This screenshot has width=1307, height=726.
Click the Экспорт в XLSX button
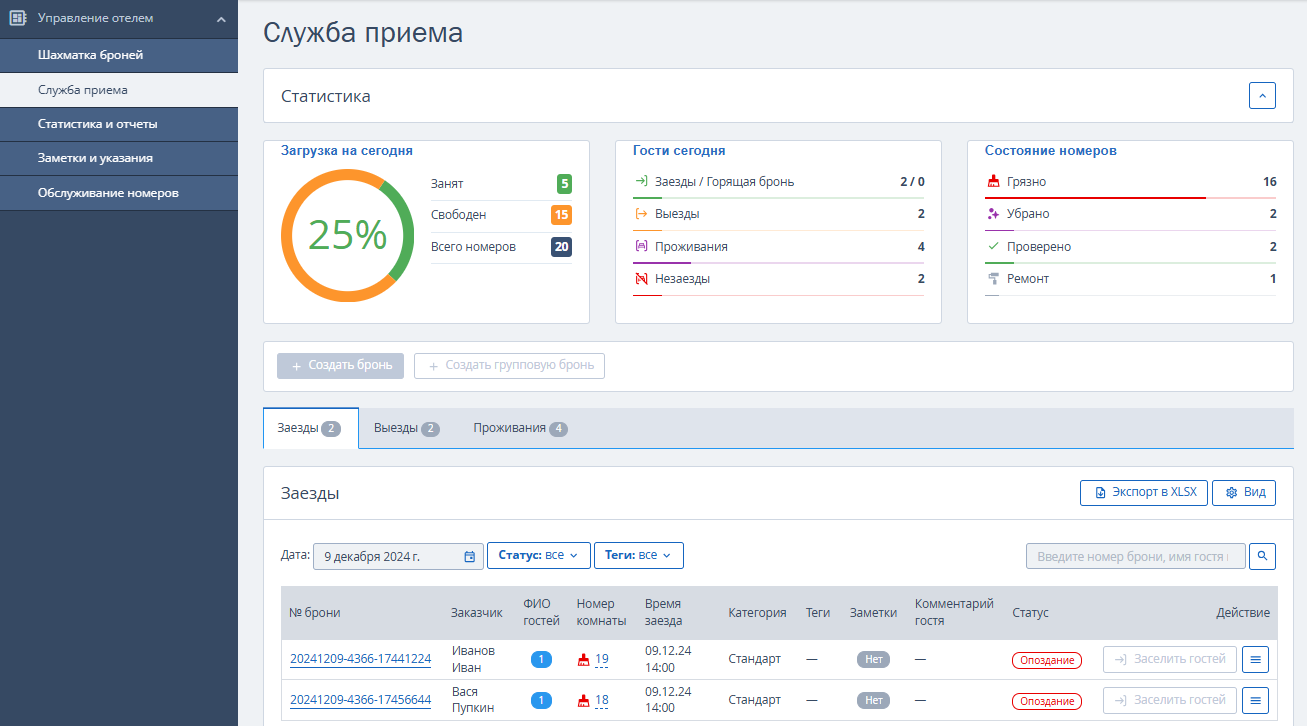[x=1144, y=493]
